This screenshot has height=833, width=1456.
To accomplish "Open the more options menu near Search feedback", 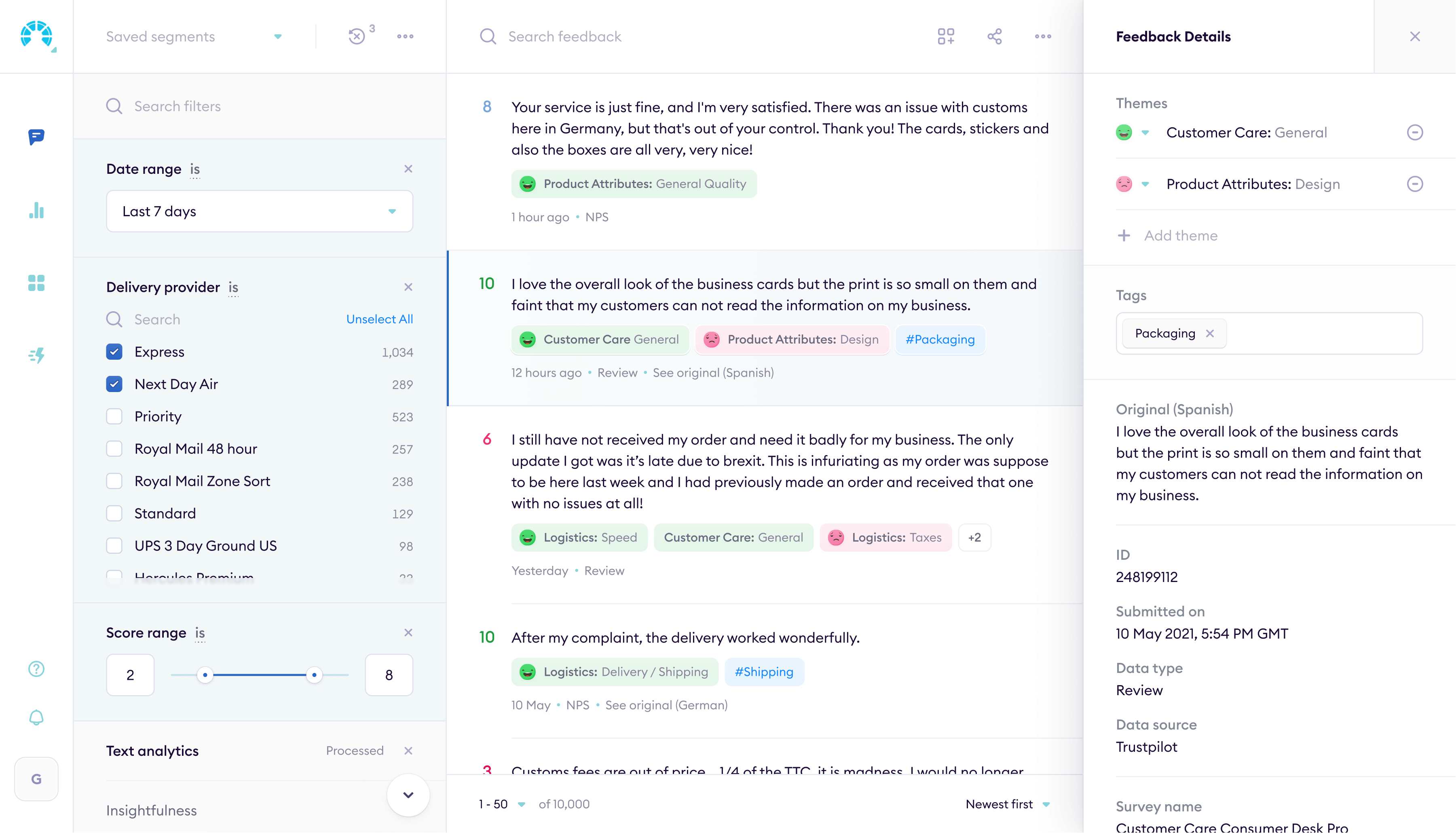I will pyautogui.click(x=1043, y=36).
